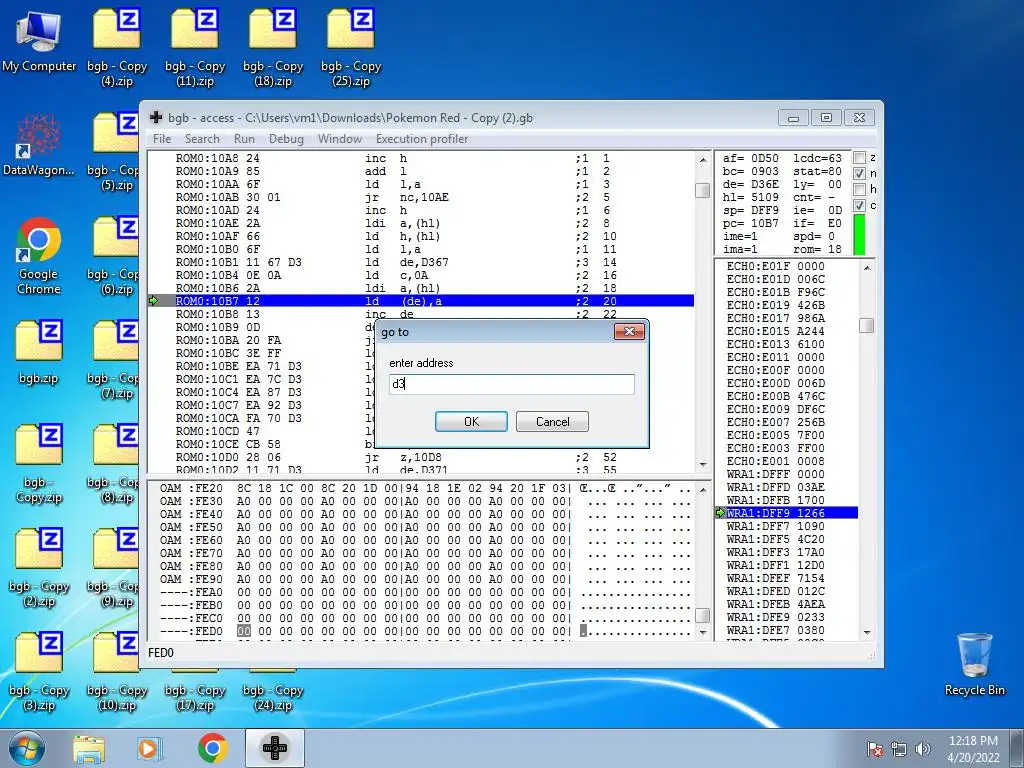Click the bgb window title icon

pos(156,118)
